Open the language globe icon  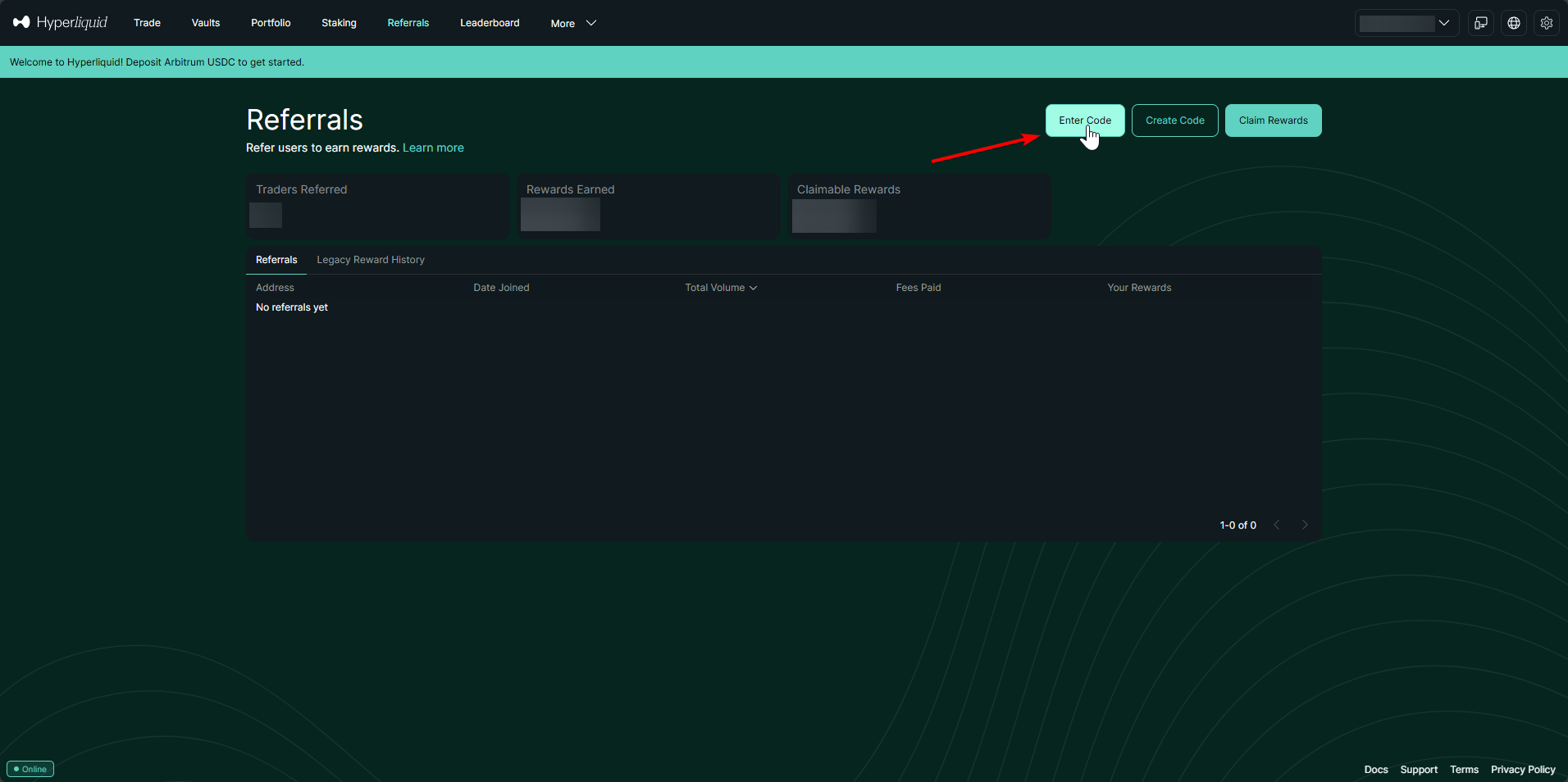(1514, 23)
